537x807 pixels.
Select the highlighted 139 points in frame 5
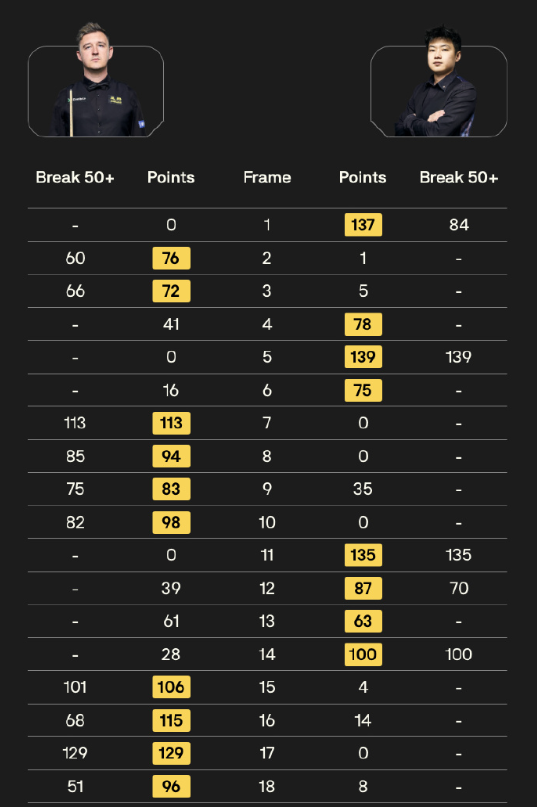point(363,357)
